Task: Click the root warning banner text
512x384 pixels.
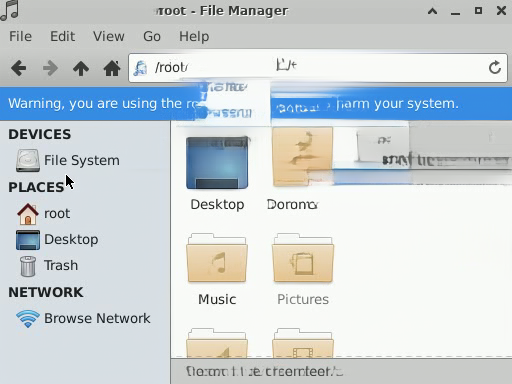Action: [x=233, y=104]
